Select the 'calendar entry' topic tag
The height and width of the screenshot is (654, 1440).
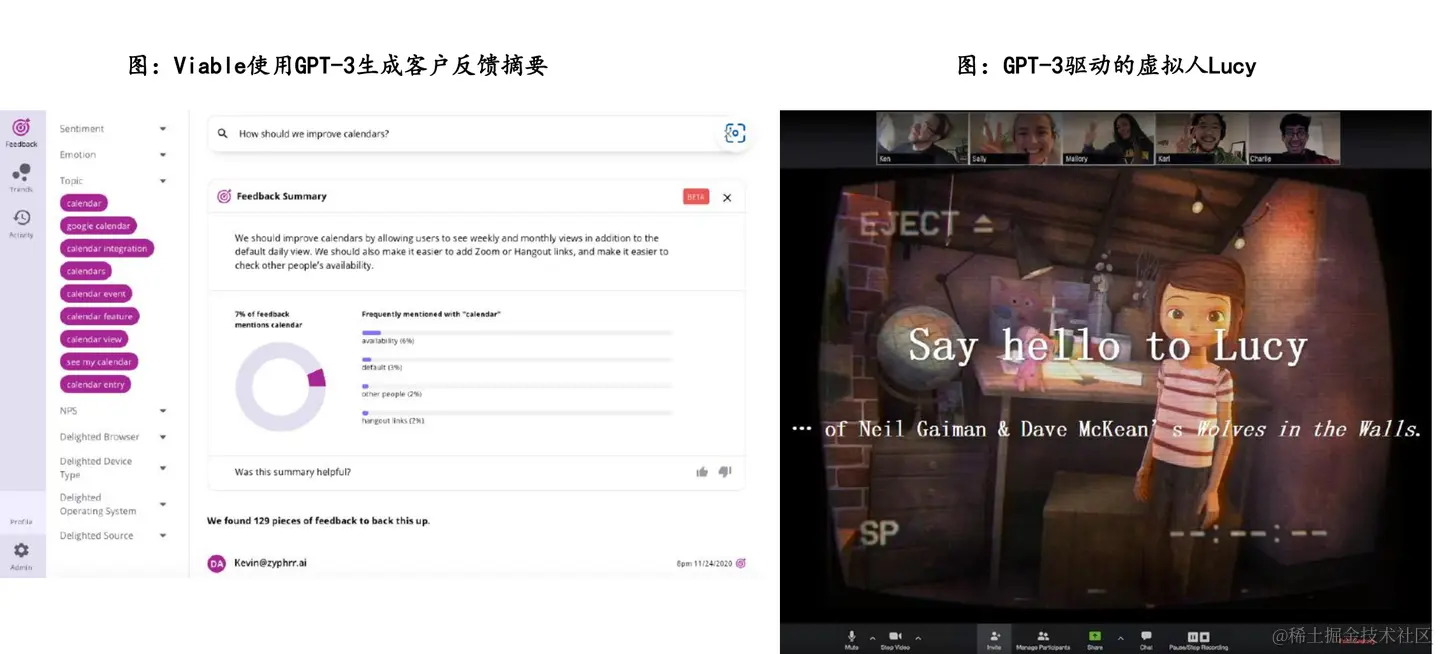click(96, 384)
